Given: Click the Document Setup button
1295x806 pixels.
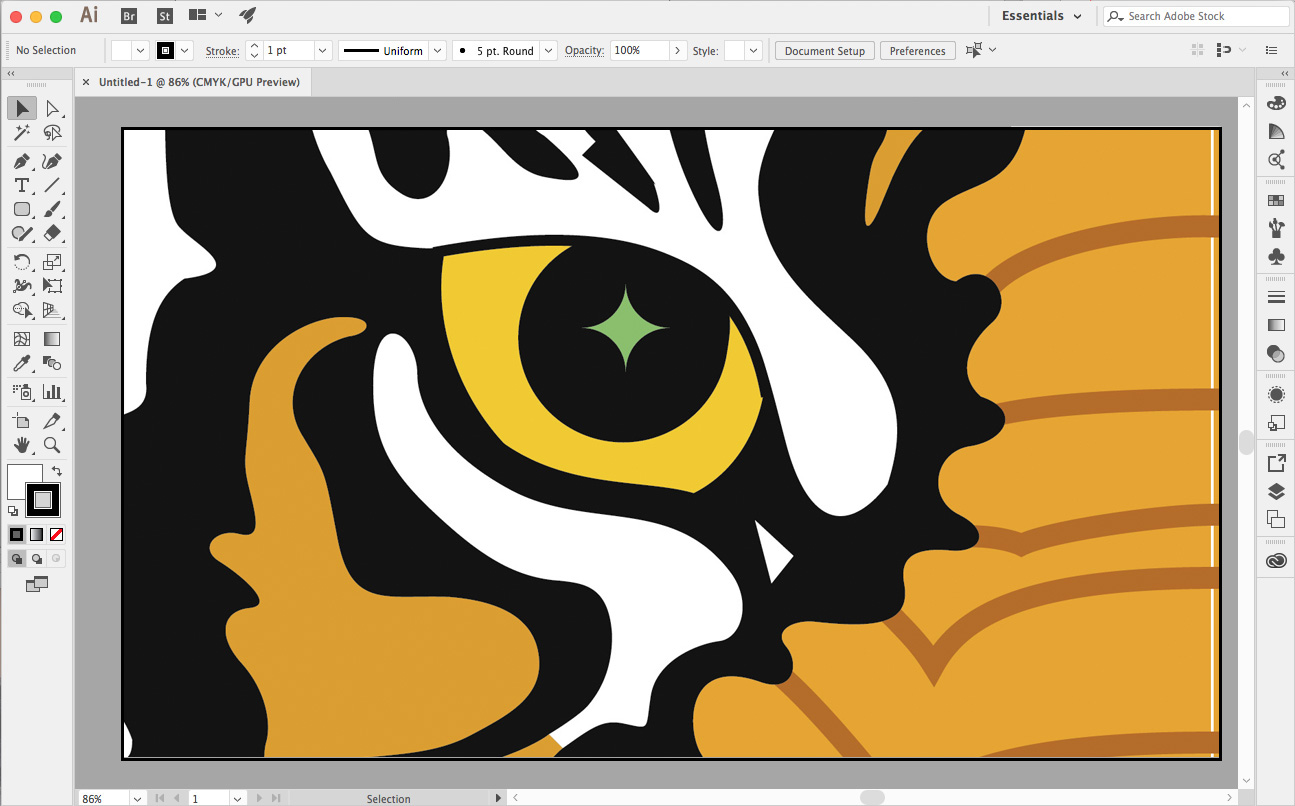Looking at the screenshot, I should click(824, 51).
